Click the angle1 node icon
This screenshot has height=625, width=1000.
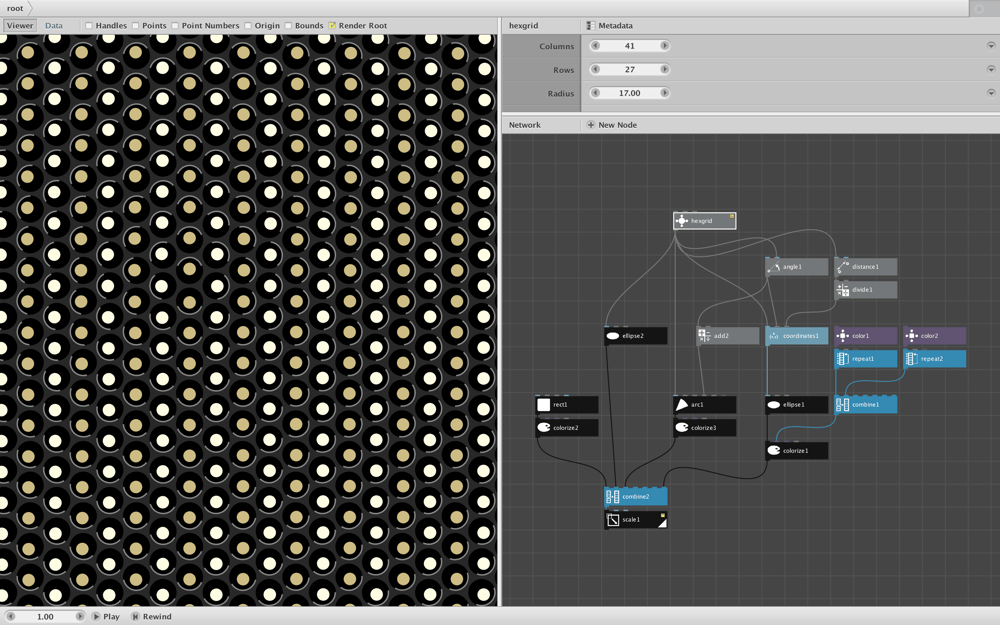click(774, 267)
